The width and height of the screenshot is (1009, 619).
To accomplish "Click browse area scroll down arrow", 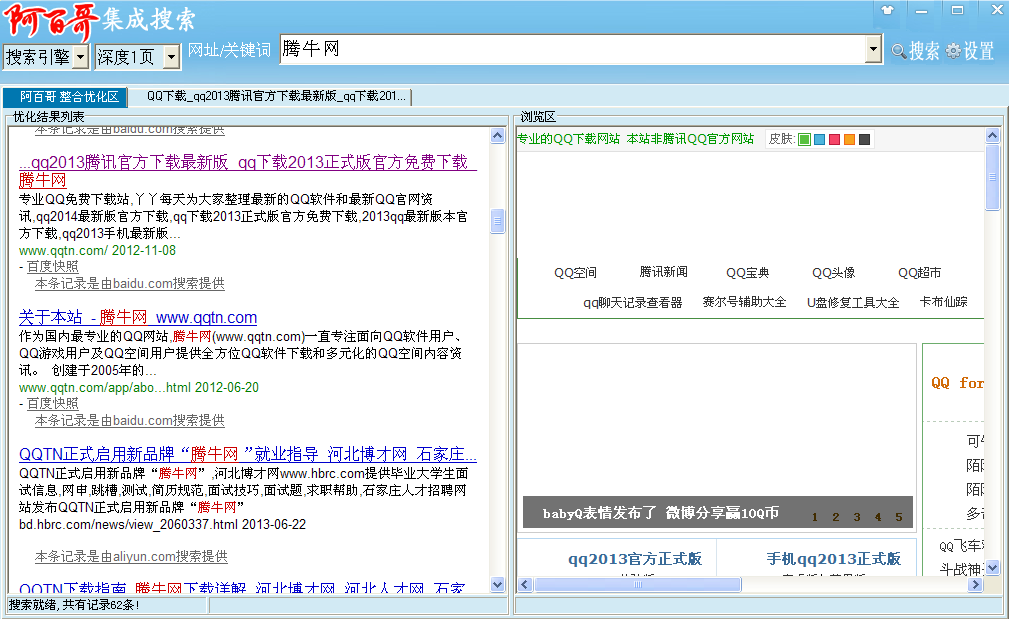I will [x=992, y=568].
